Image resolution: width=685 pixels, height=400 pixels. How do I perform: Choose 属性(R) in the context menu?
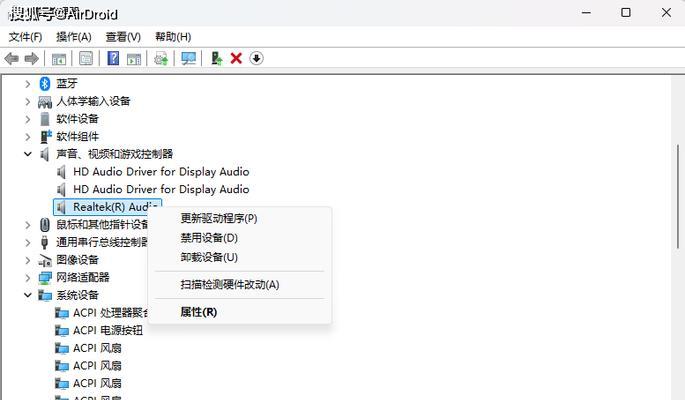(x=239, y=312)
